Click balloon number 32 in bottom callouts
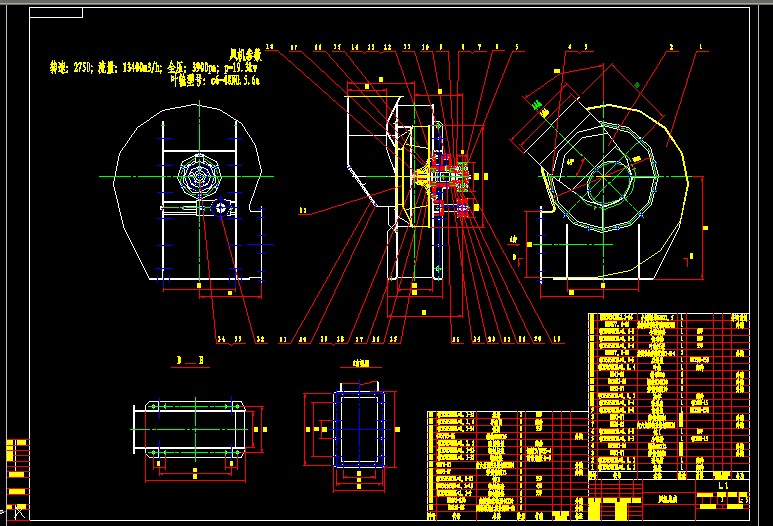Image resolution: width=773 pixels, height=526 pixels. point(260,339)
